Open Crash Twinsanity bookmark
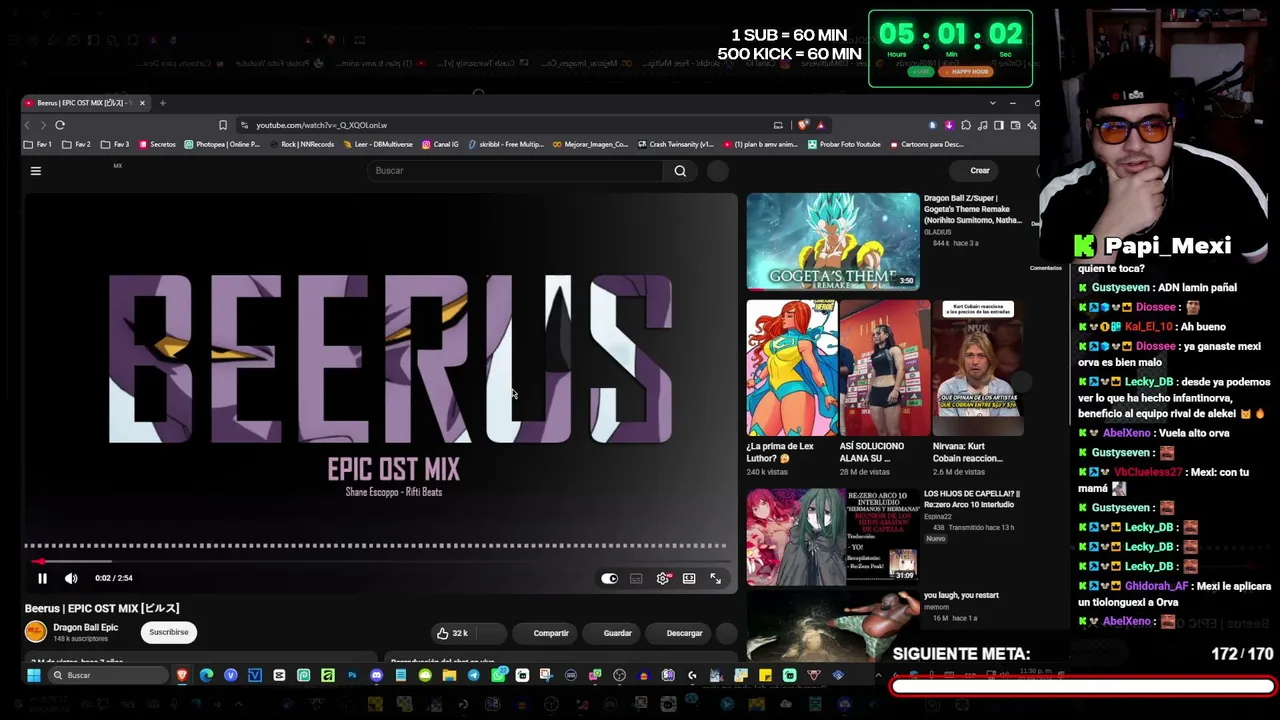Screen dimensions: 1280x720 click(675, 145)
